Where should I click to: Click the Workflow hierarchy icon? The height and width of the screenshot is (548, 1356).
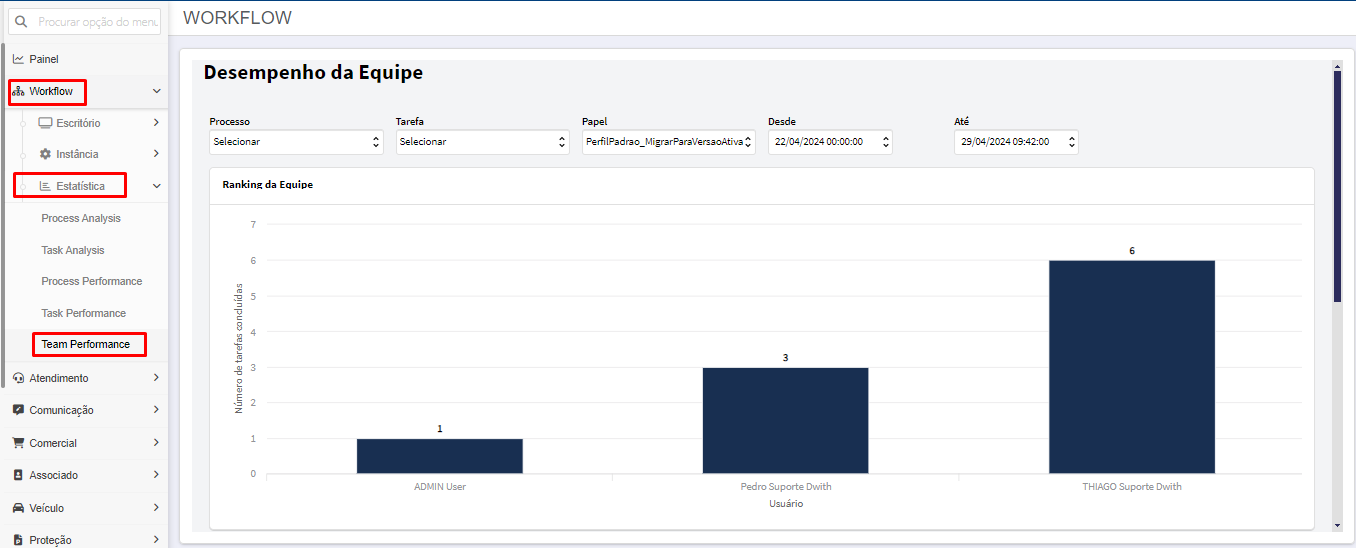click(18, 92)
